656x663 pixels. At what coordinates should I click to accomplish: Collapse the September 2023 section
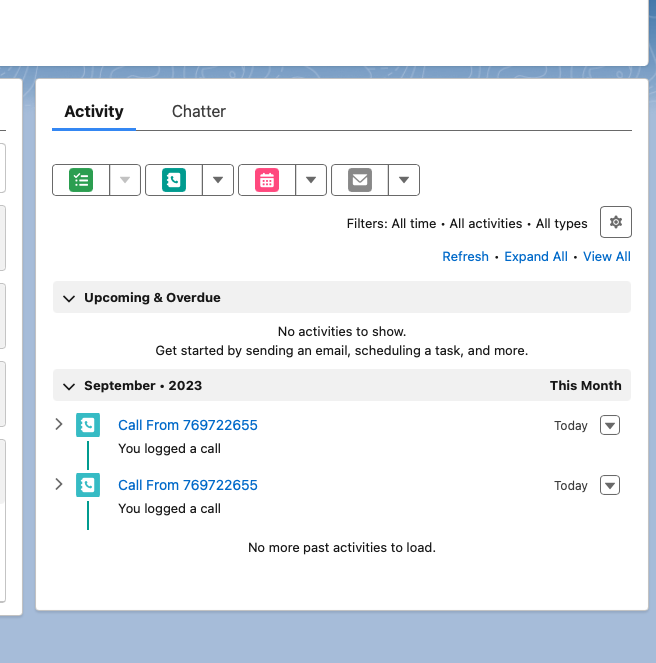point(69,386)
